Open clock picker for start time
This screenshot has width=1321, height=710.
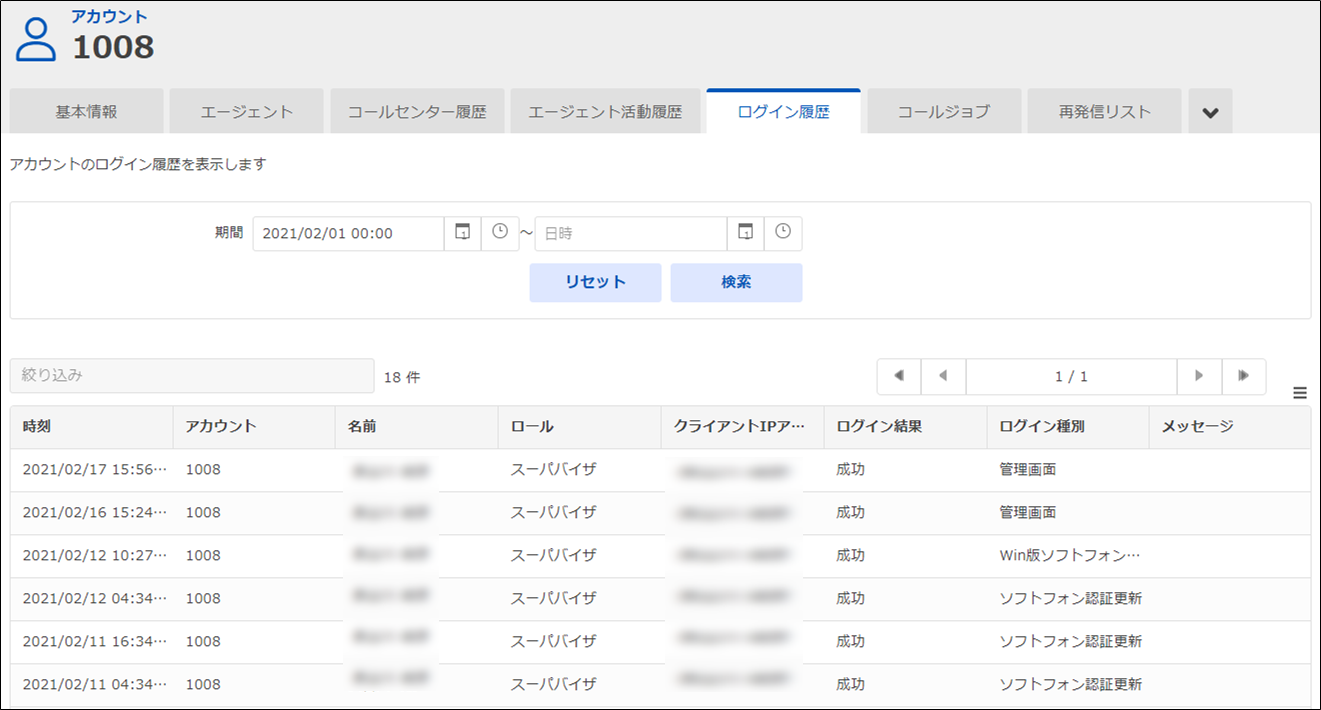pyautogui.click(x=500, y=233)
